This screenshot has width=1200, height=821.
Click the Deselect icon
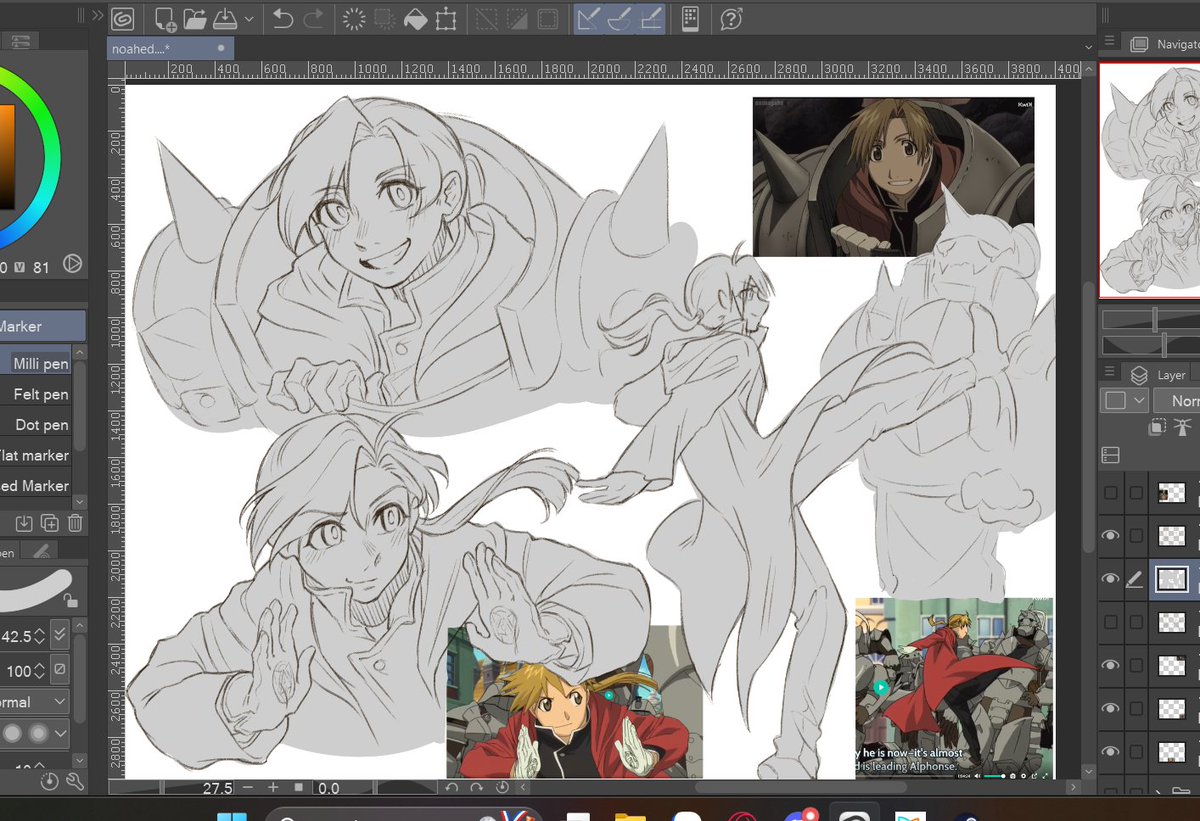click(x=486, y=19)
